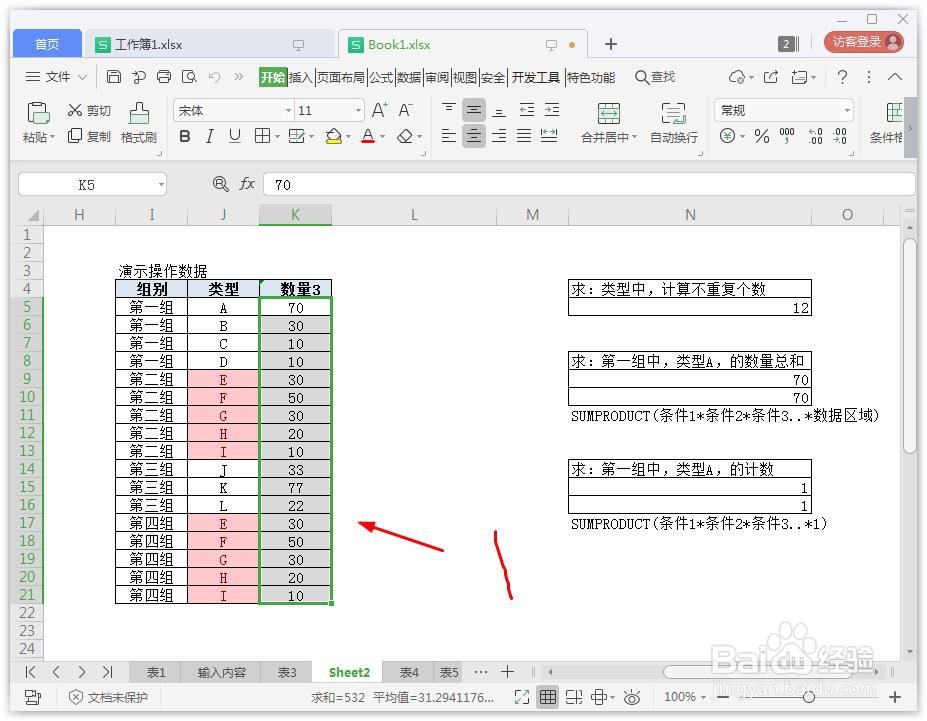The height and width of the screenshot is (721, 927).
Task: Toggle italic formatting on the selection
Action: click(209, 136)
